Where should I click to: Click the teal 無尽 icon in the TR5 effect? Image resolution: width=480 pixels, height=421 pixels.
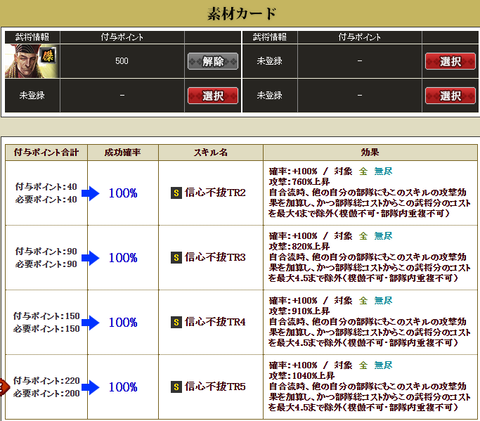pos(383,365)
